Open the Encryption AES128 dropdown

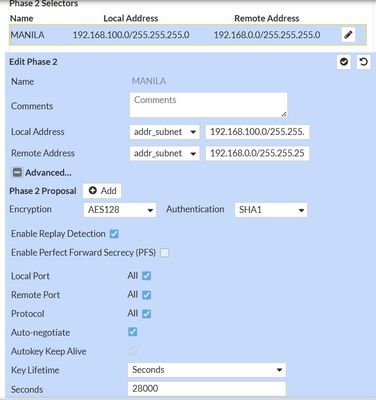pyautogui.click(x=120, y=210)
